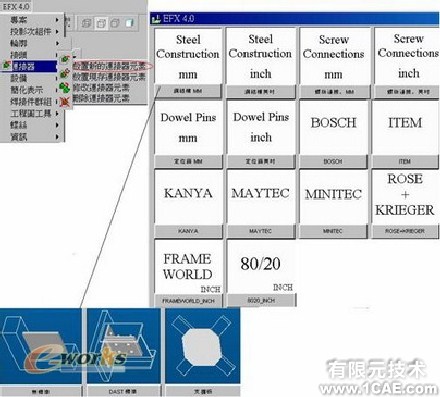Choose the no-hidden-line display toolbar icon
The image size is (440, 397).
(x=115, y=23)
